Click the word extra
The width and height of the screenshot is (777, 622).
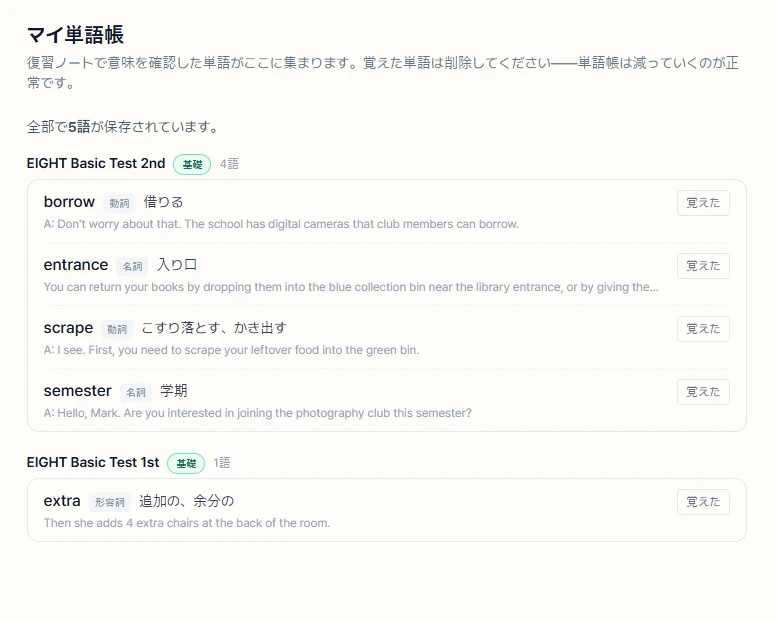tap(62, 501)
